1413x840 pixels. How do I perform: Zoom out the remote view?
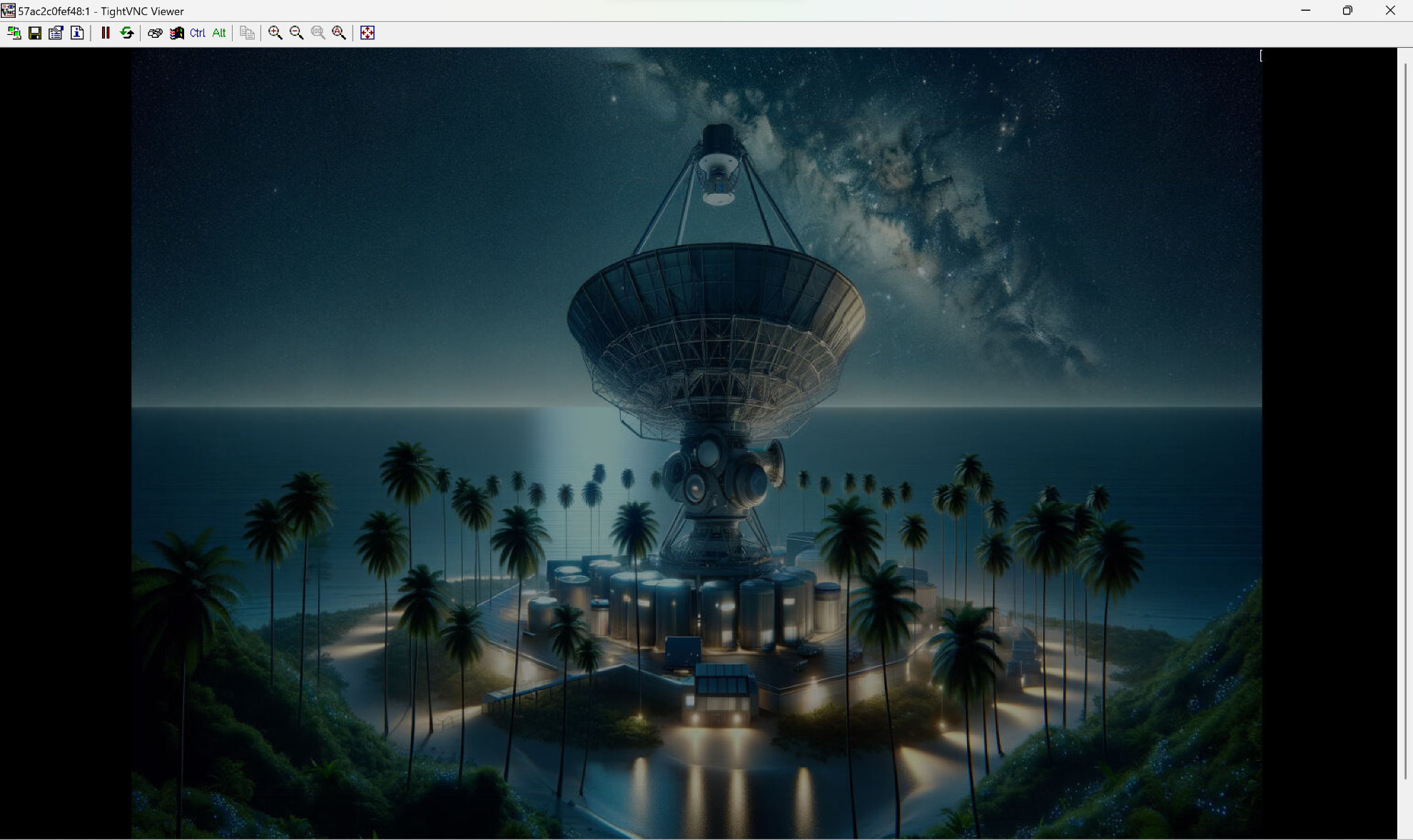tap(297, 33)
